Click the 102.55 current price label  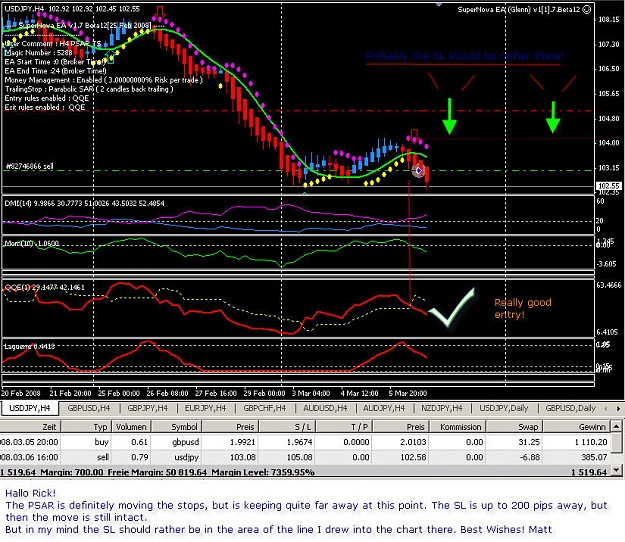[x=609, y=186]
